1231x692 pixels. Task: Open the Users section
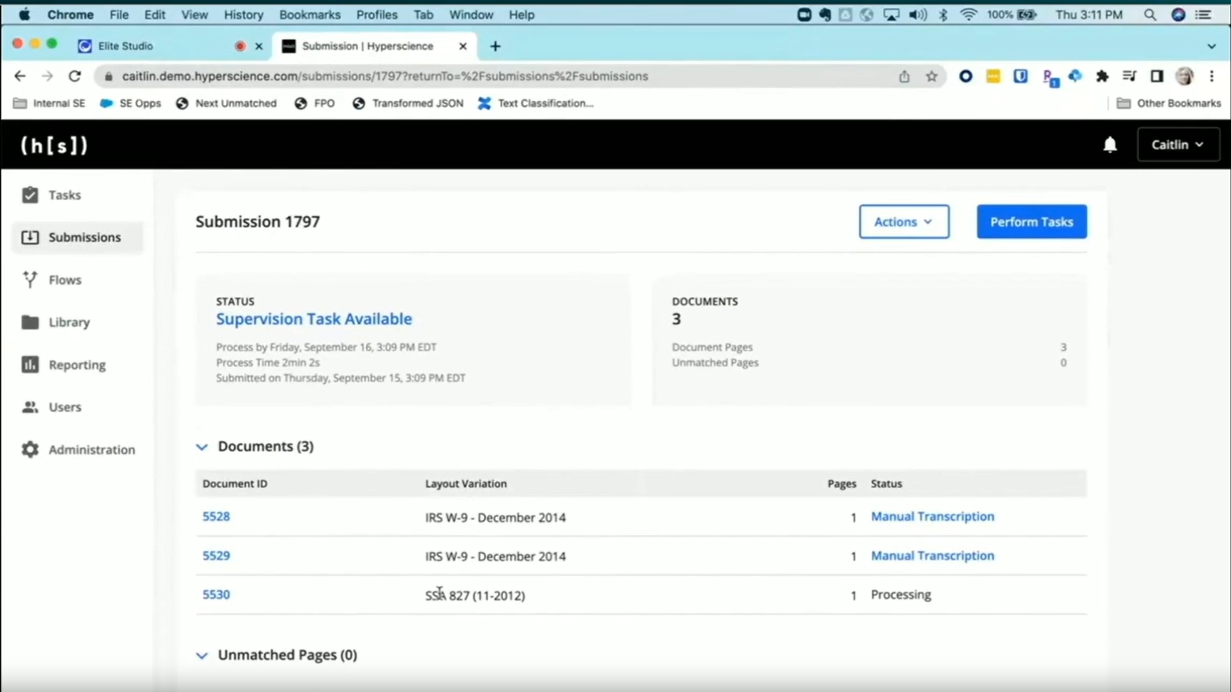(64, 407)
